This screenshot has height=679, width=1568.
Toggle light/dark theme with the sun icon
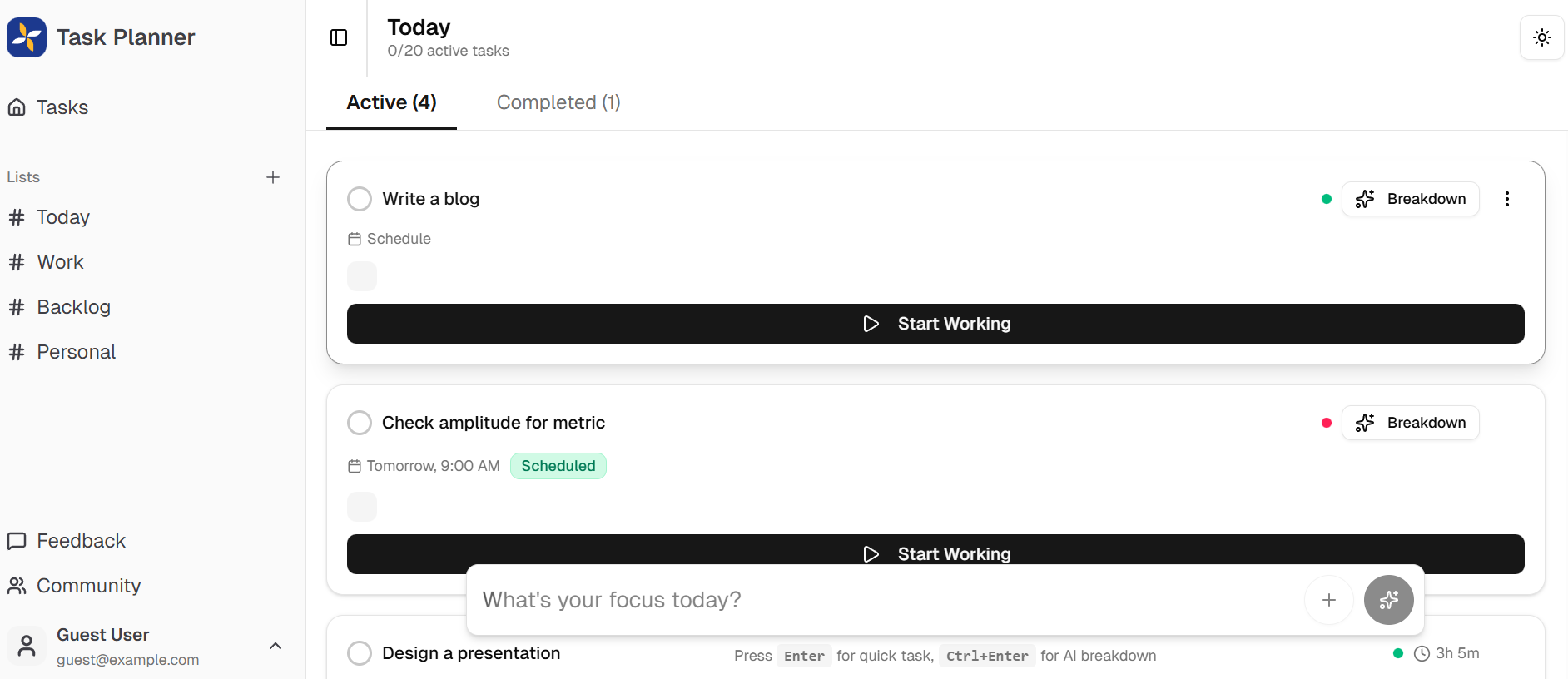1542,37
